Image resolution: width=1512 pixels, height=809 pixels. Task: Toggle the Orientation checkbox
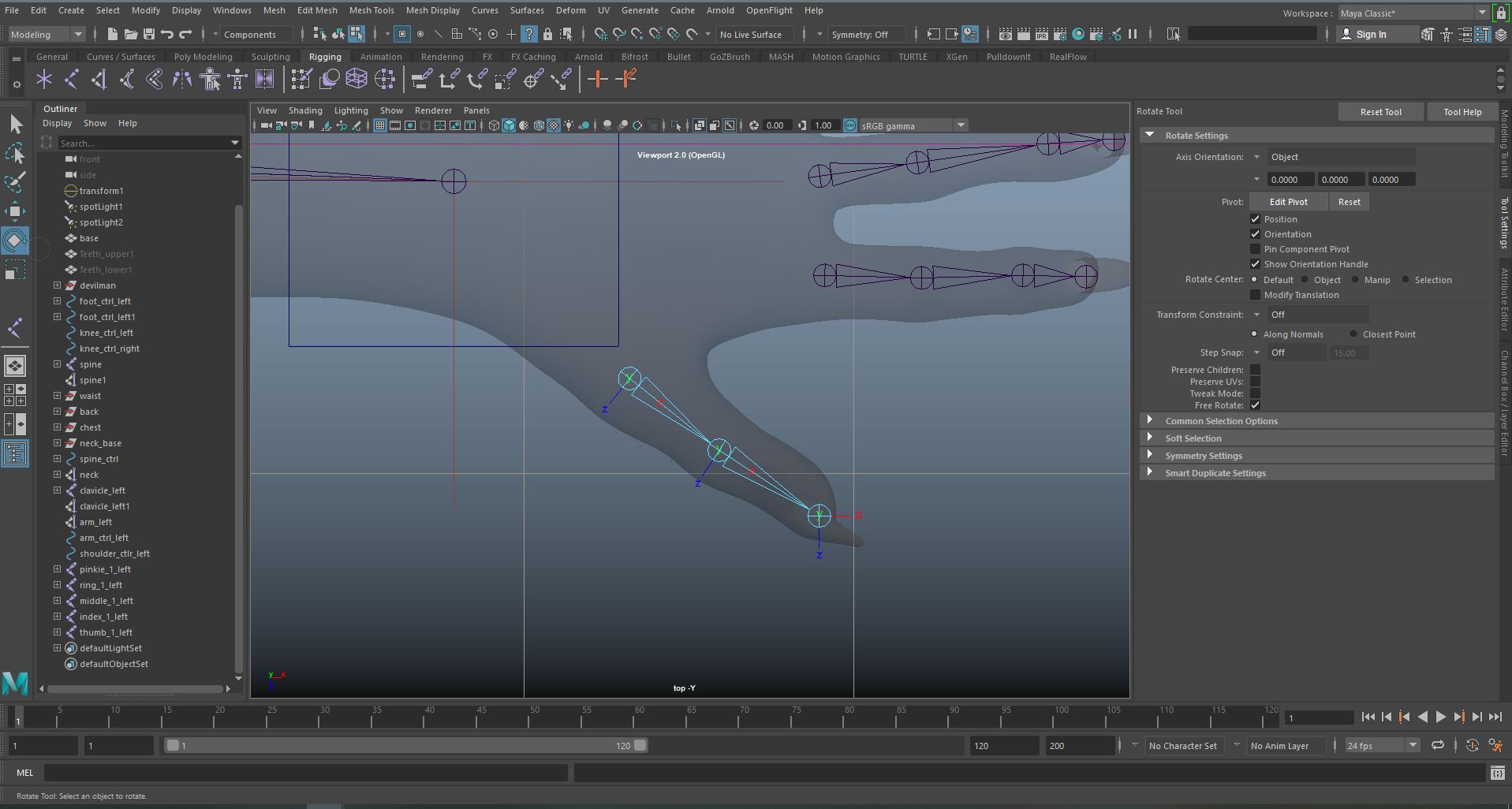pos(1256,234)
